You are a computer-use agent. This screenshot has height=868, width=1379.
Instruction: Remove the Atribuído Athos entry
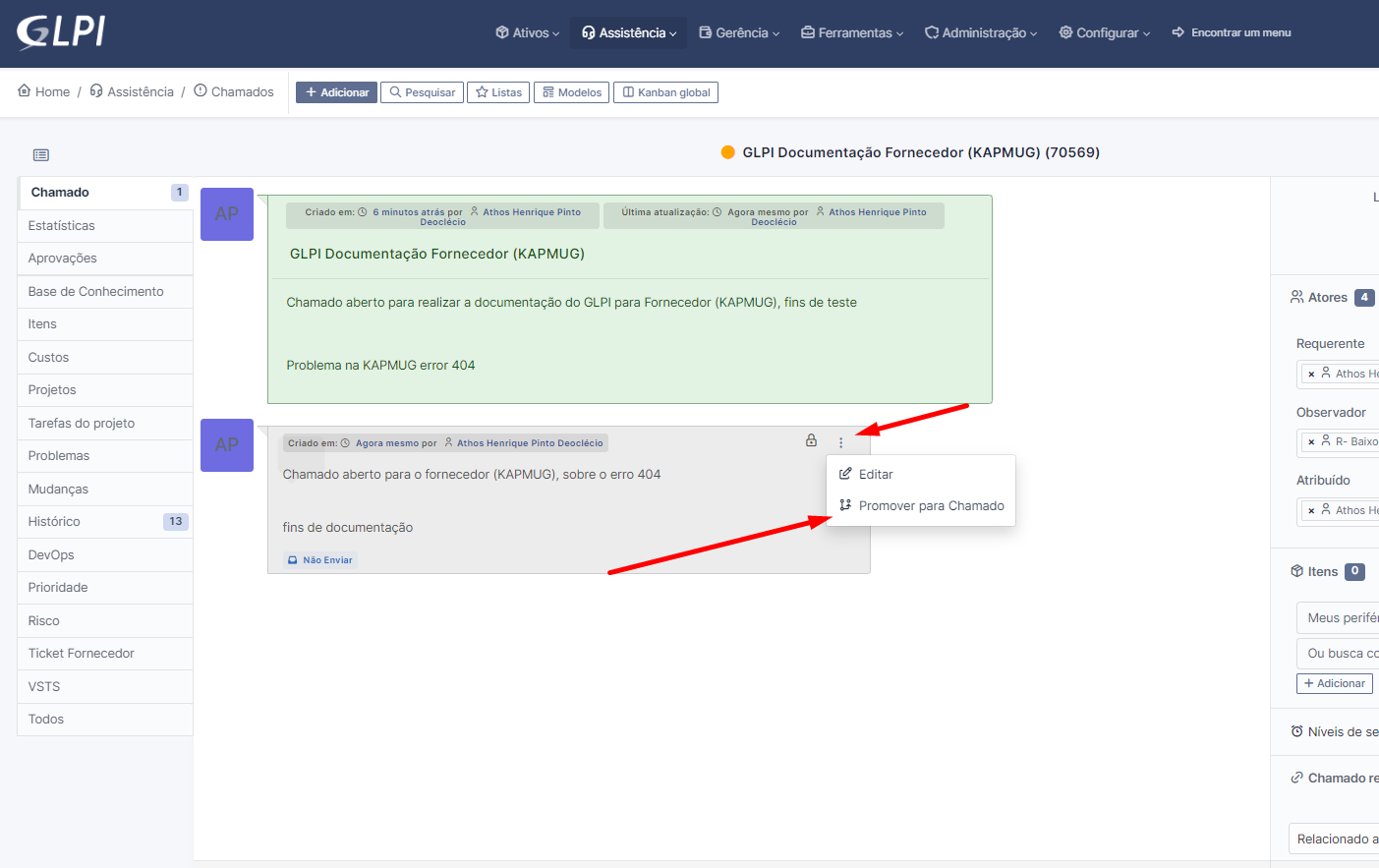click(x=1311, y=511)
